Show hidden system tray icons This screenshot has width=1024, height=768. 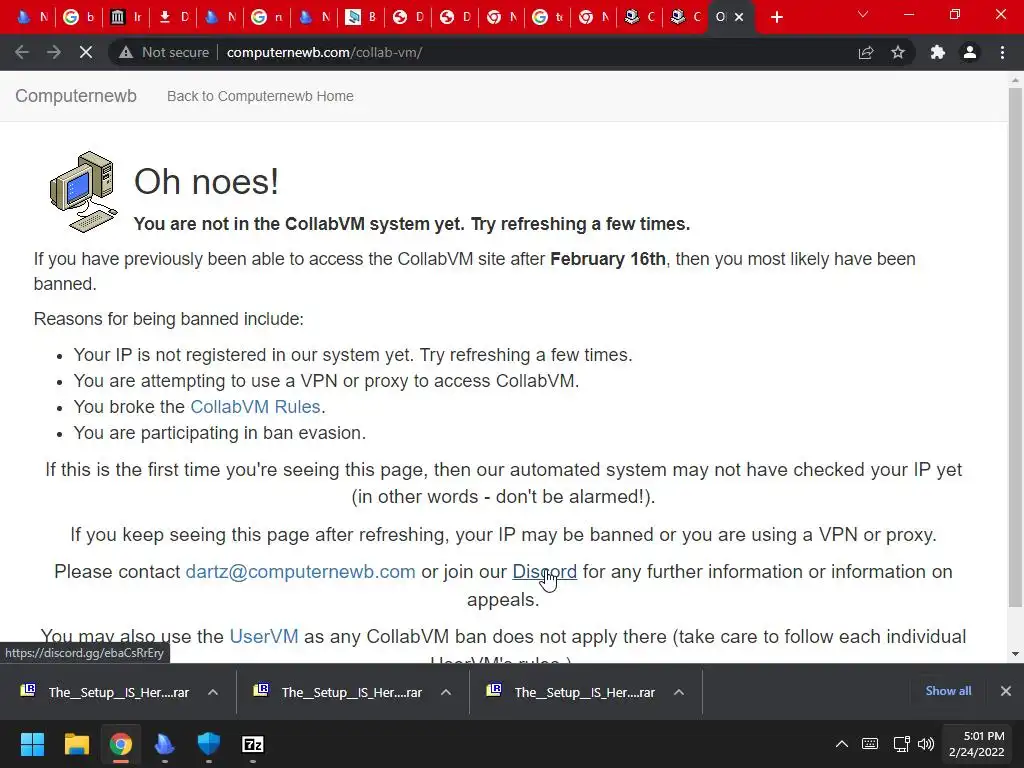(x=842, y=744)
